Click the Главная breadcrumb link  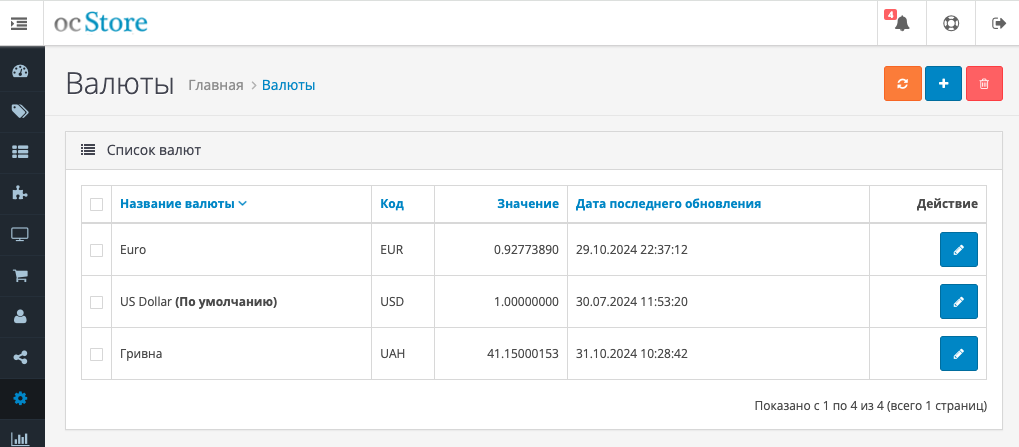(x=216, y=85)
